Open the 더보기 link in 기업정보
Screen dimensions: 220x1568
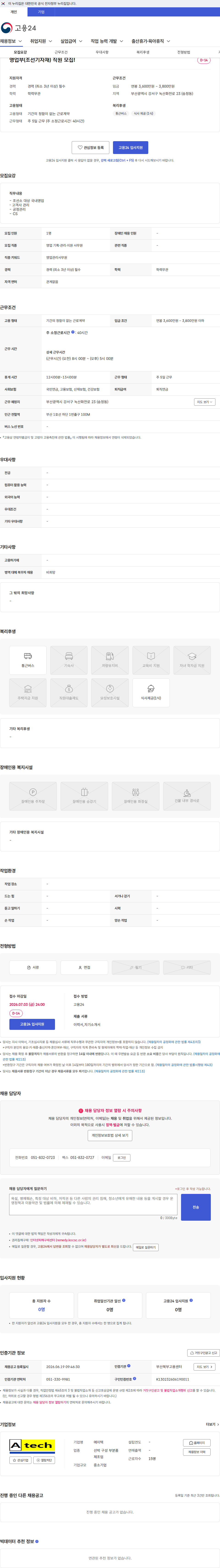[x=213, y=1424]
